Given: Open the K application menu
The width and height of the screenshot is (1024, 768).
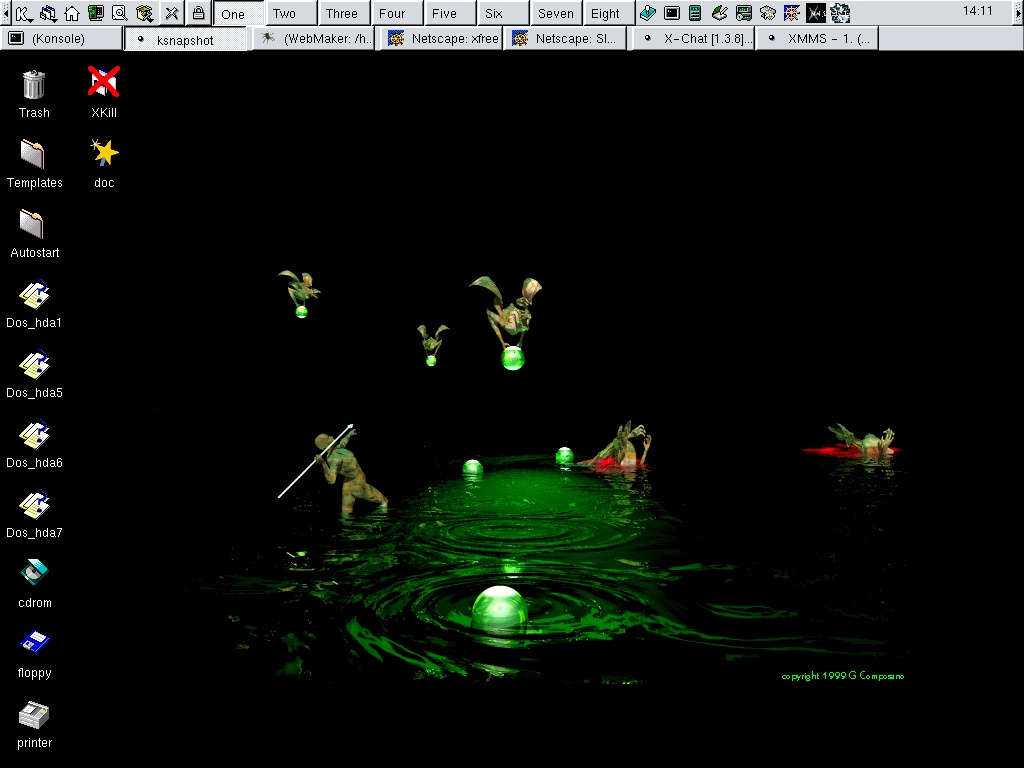Looking at the screenshot, I should click(x=24, y=12).
